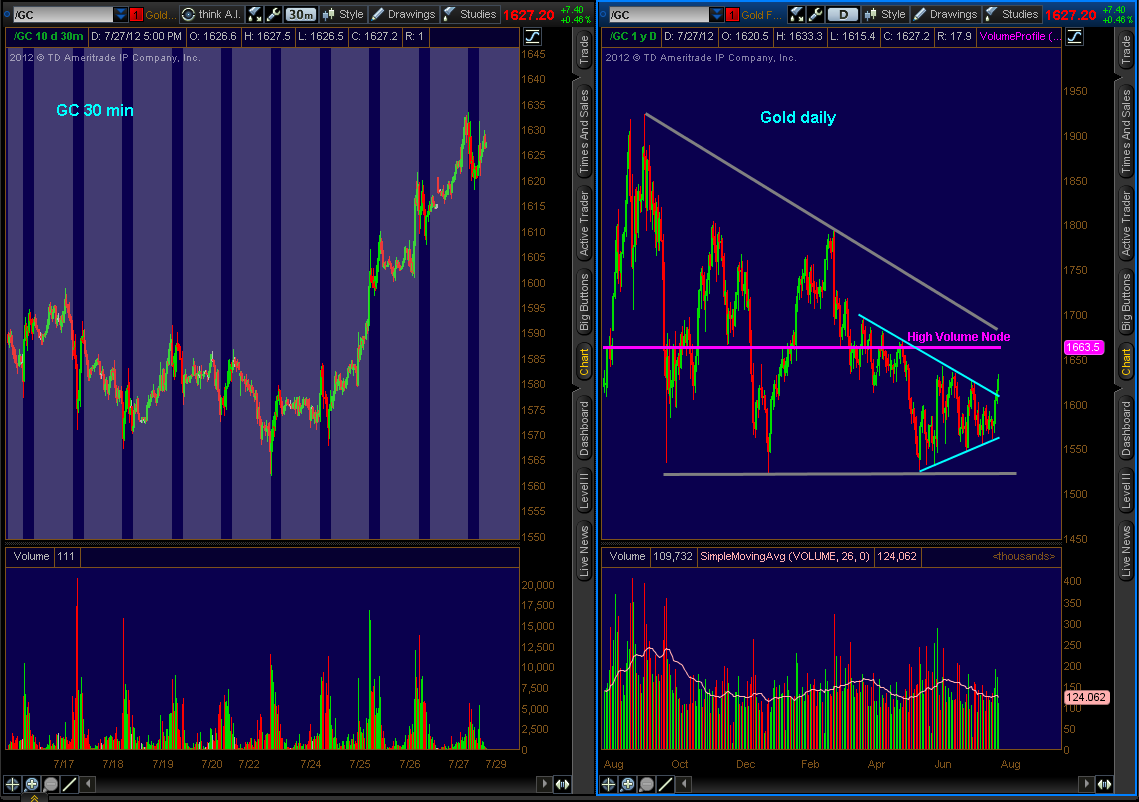The width and height of the screenshot is (1139, 802).
Task: Select the crosshair pan tool below daily chart
Action: coord(610,784)
